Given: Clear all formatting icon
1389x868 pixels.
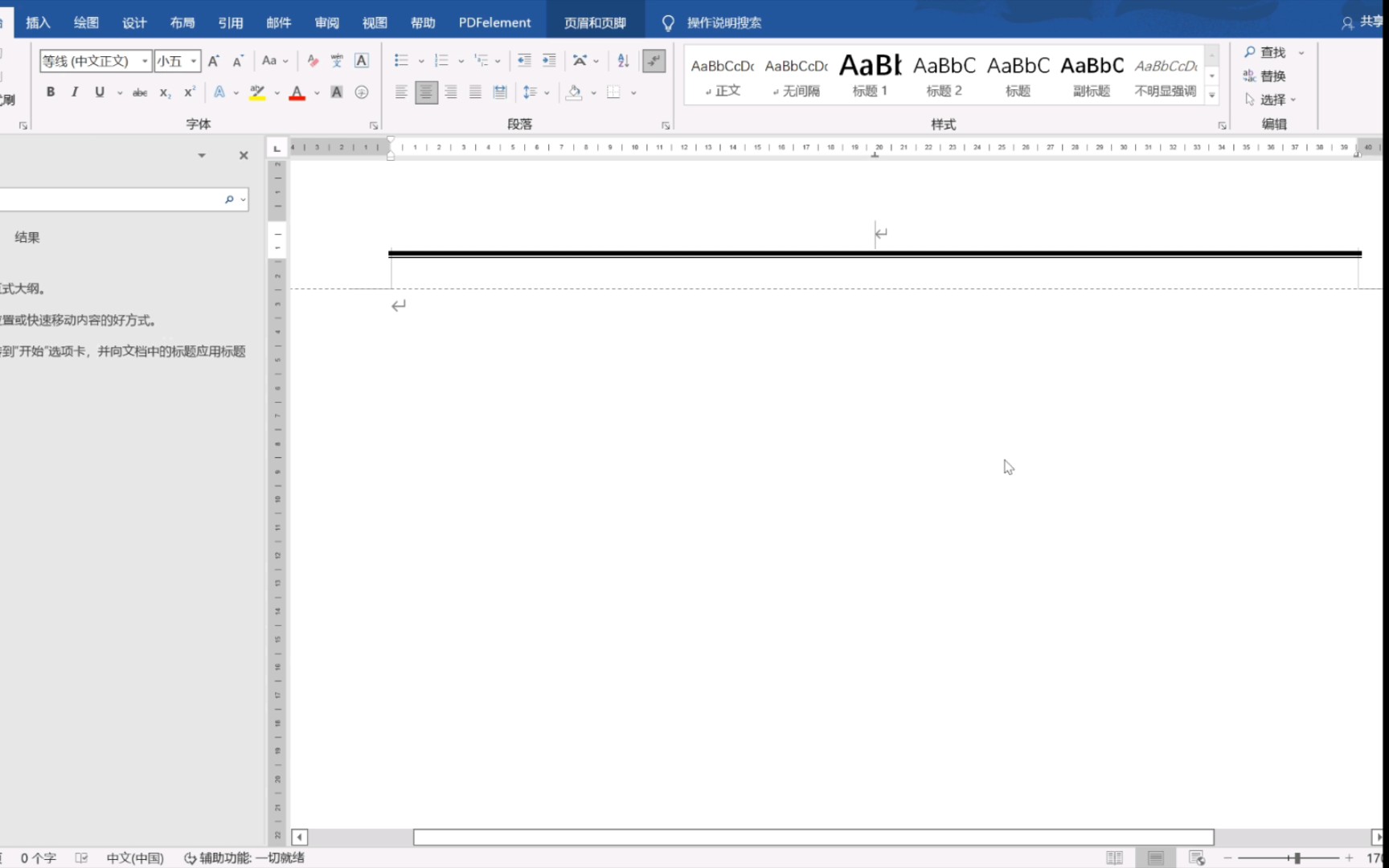Looking at the screenshot, I should (x=313, y=61).
